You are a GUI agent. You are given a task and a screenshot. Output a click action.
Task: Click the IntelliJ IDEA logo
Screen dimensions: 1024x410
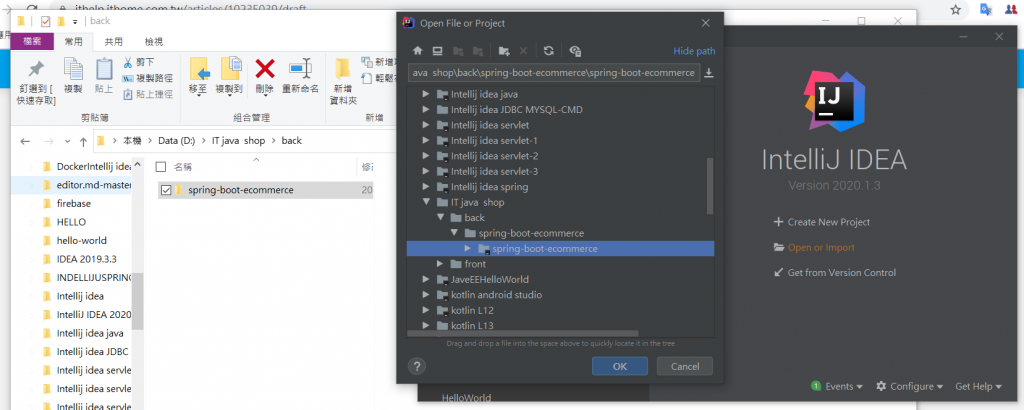pos(833,103)
